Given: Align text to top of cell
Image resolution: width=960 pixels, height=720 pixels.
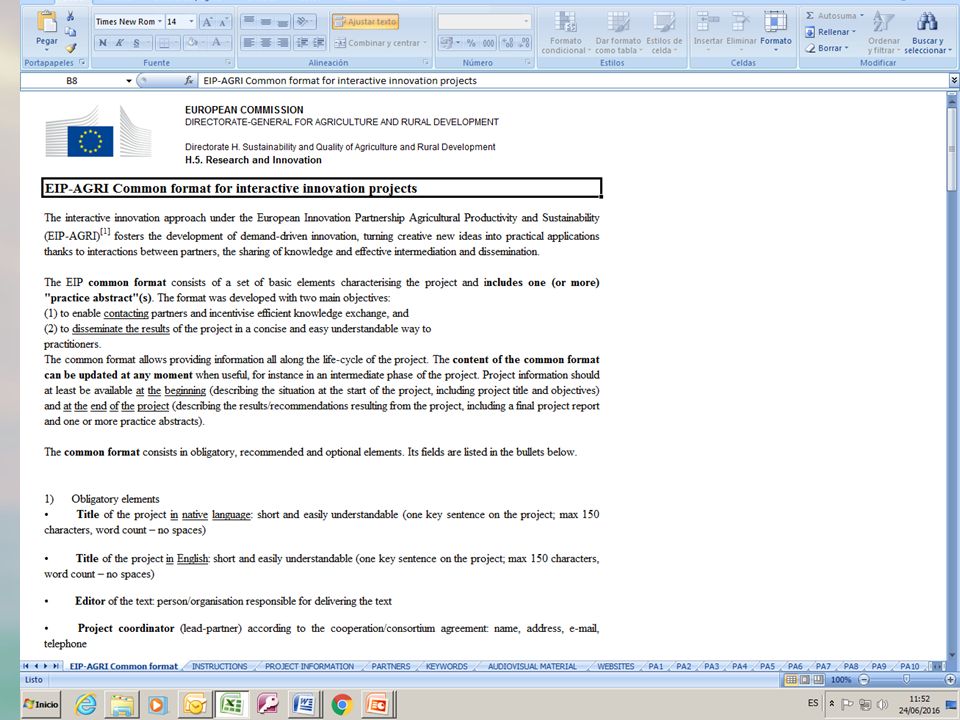Looking at the screenshot, I should [249, 22].
